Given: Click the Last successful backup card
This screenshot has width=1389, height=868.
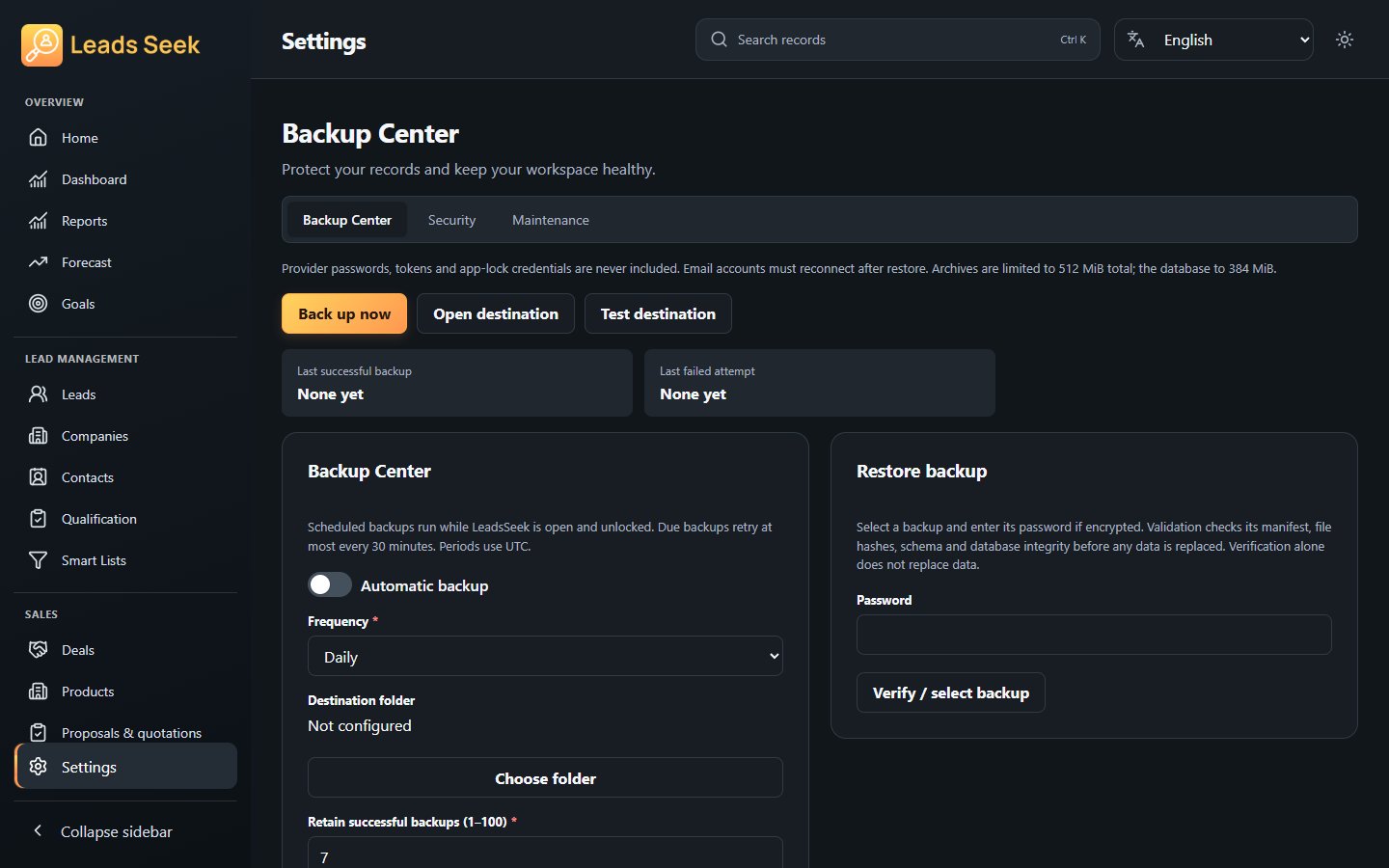Looking at the screenshot, I should (x=457, y=383).
